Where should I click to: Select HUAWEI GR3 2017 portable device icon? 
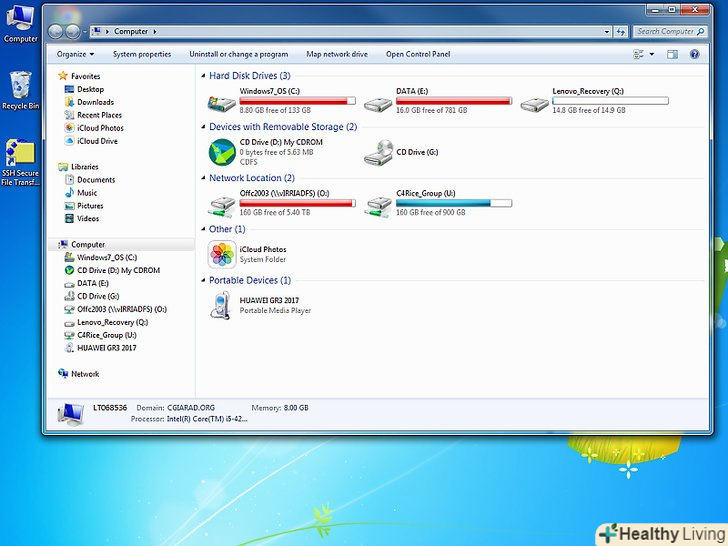(221, 305)
